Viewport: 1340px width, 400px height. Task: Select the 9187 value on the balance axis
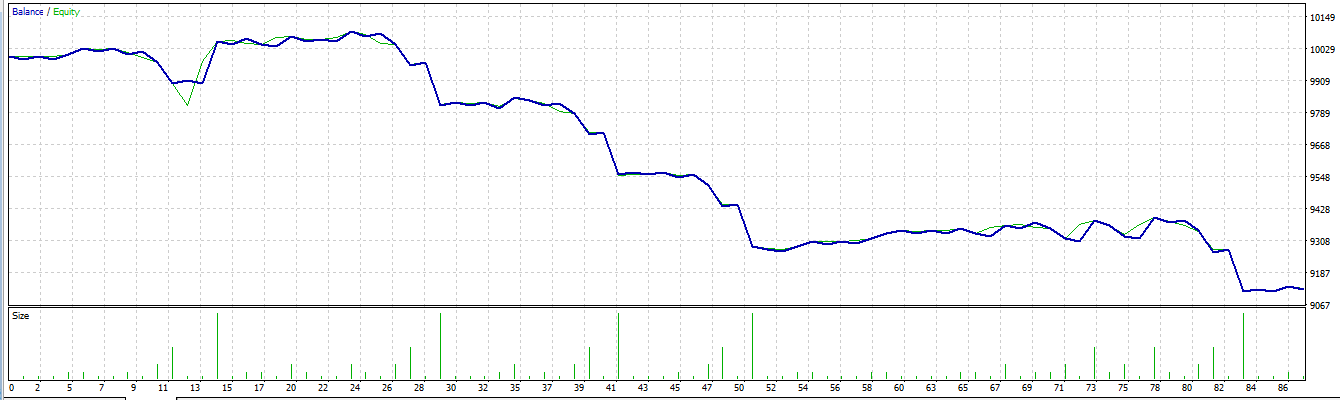[1320, 274]
